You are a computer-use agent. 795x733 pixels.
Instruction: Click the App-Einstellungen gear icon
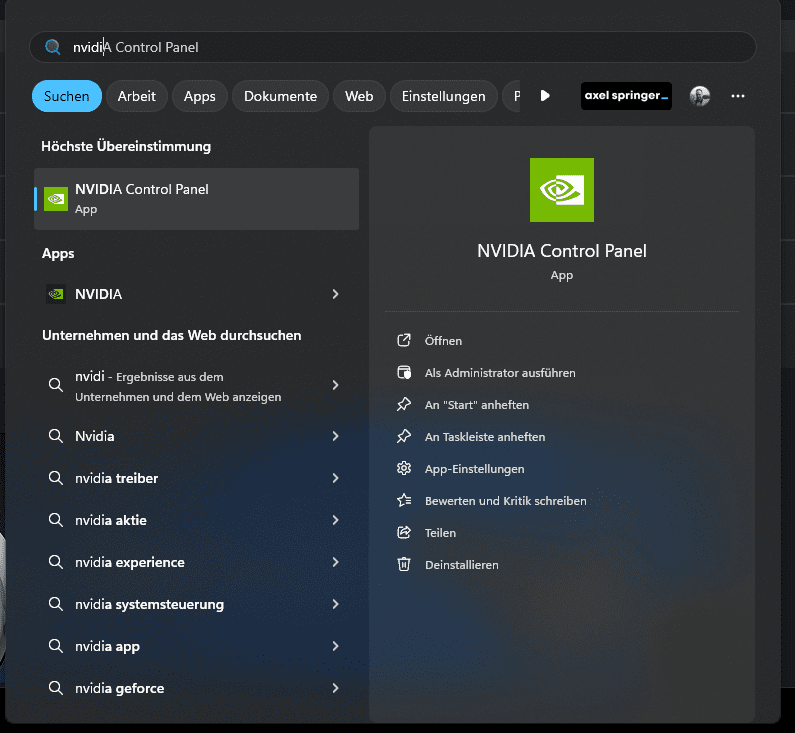coord(404,468)
